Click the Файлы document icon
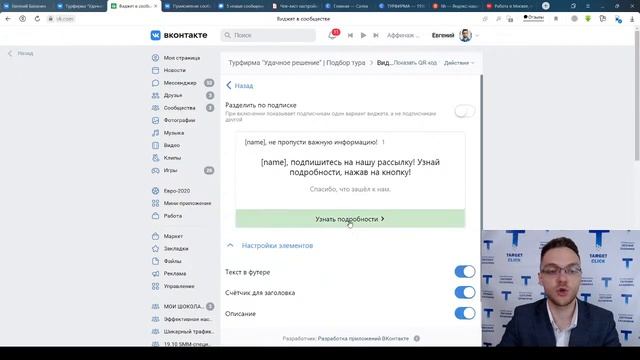640x360 pixels. tap(155, 261)
